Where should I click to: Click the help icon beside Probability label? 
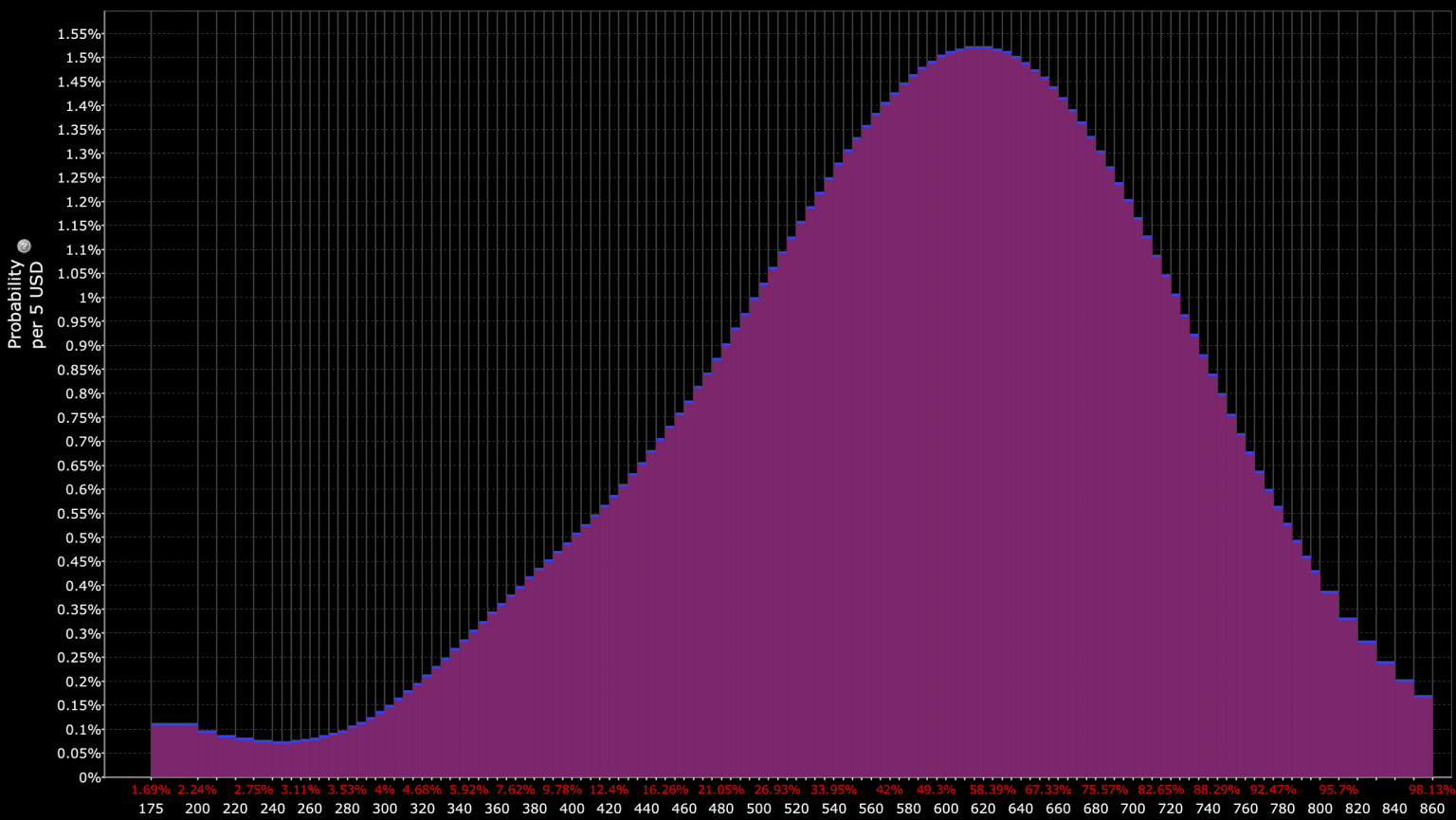(25, 246)
